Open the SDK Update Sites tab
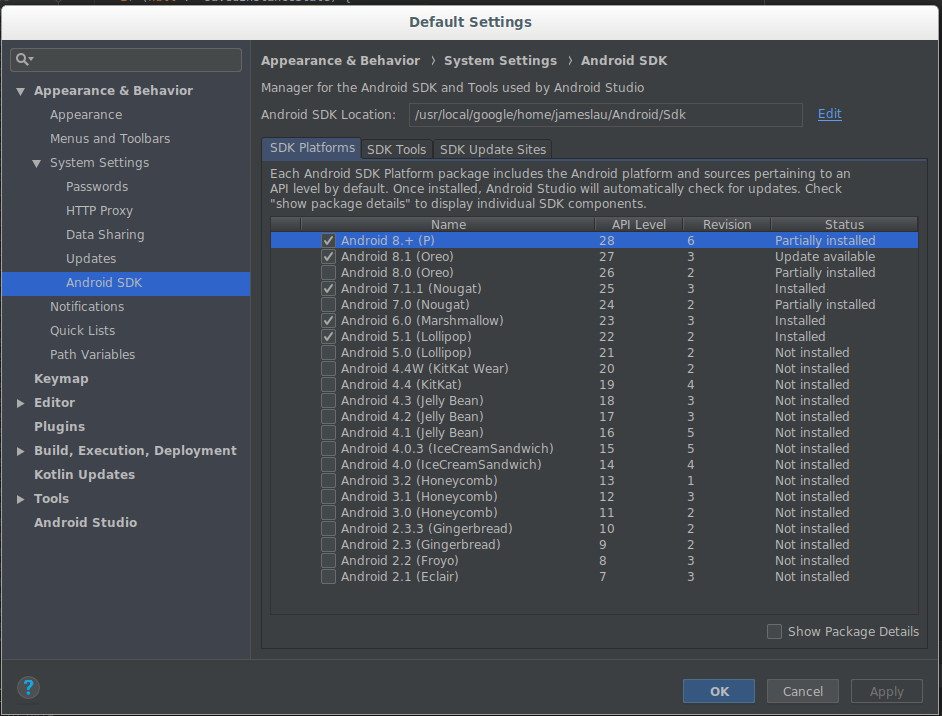This screenshot has width=942, height=716. (x=492, y=149)
